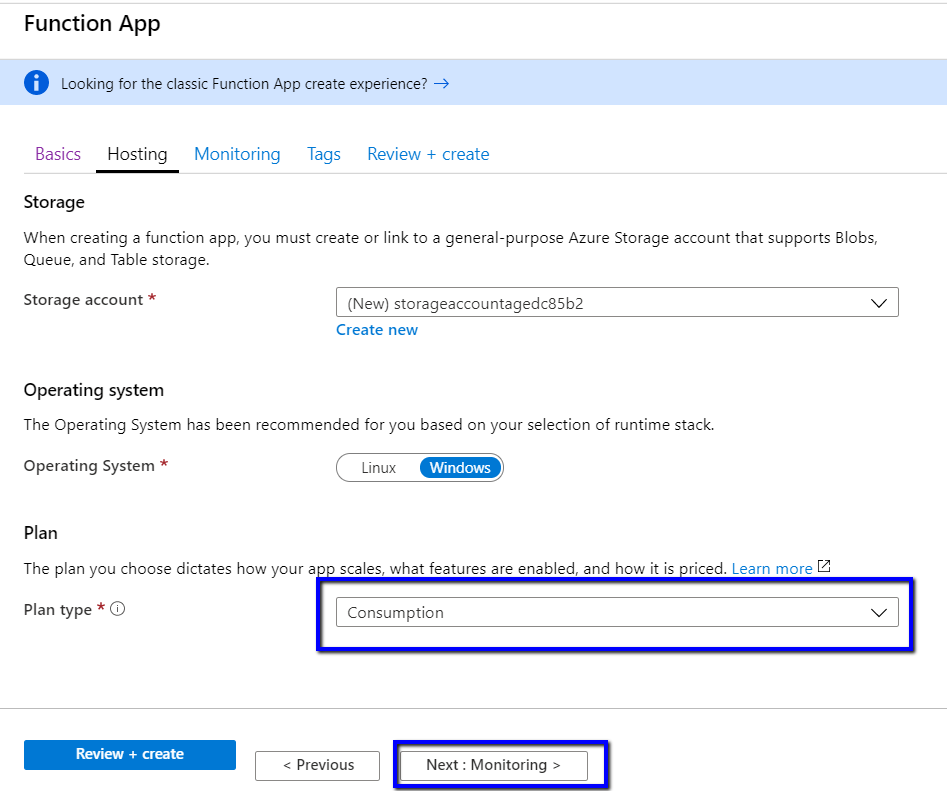
Task: Click the info icon next to Plan type
Action: point(118,609)
